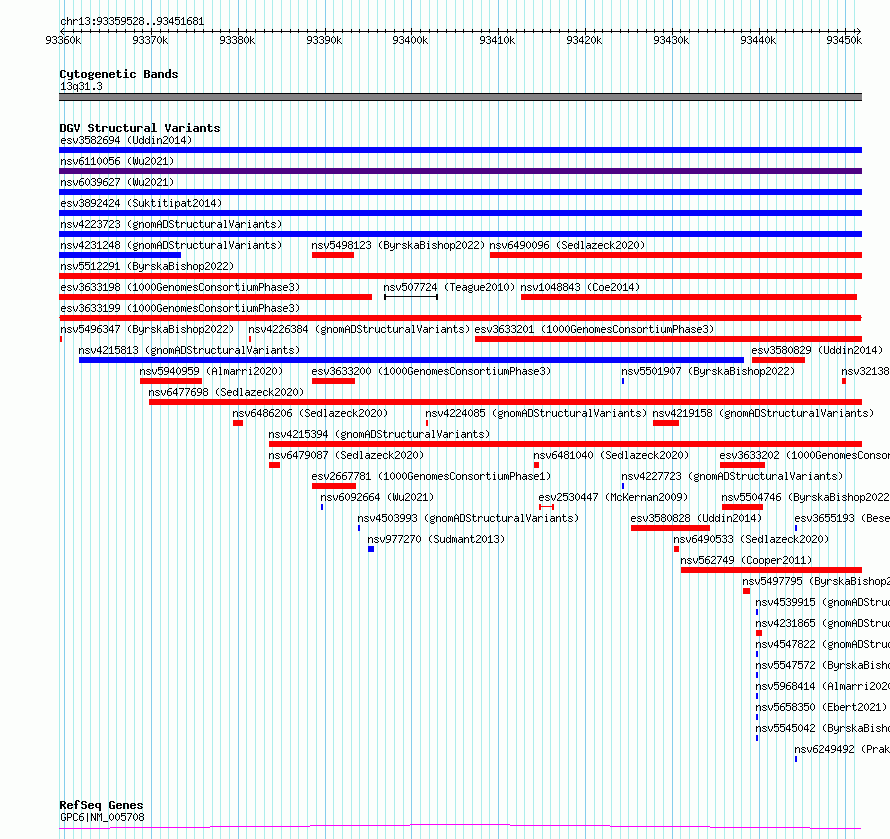Click esv3892424 (Suktitipat2014) label
The width and height of the screenshot is (890, 839).
141,203
